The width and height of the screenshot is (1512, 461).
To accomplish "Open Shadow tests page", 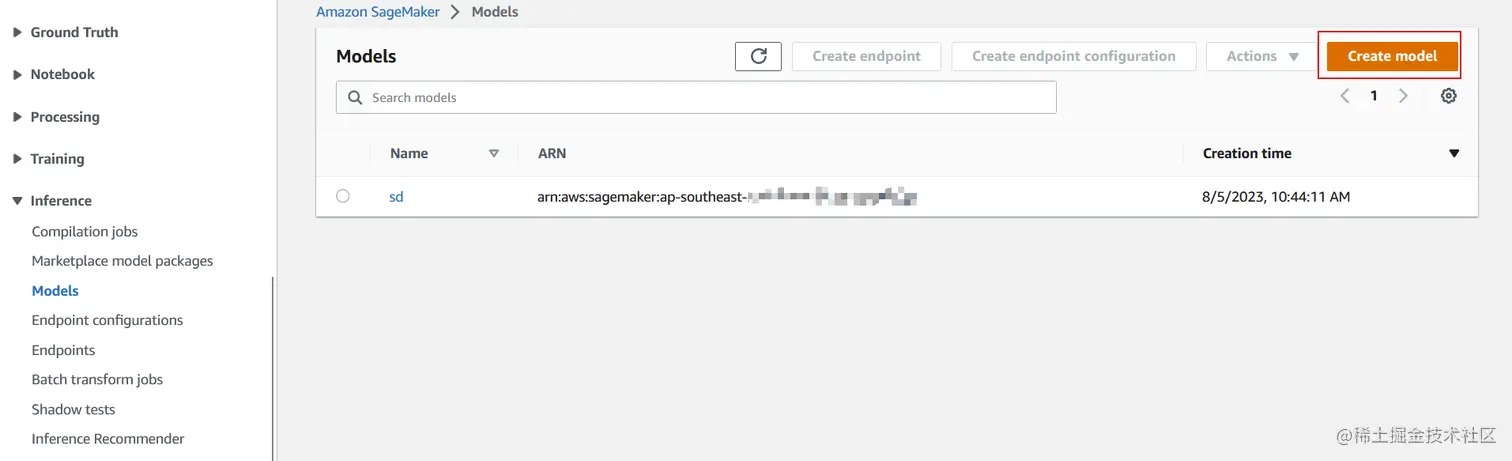I will point(73,409).
